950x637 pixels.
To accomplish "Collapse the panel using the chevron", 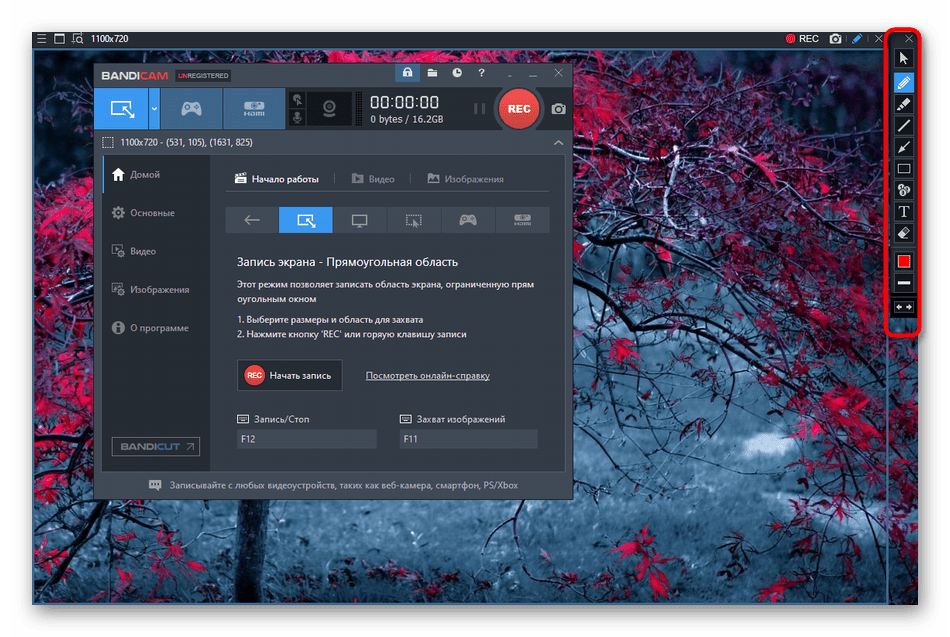I will tap(558, 143).
